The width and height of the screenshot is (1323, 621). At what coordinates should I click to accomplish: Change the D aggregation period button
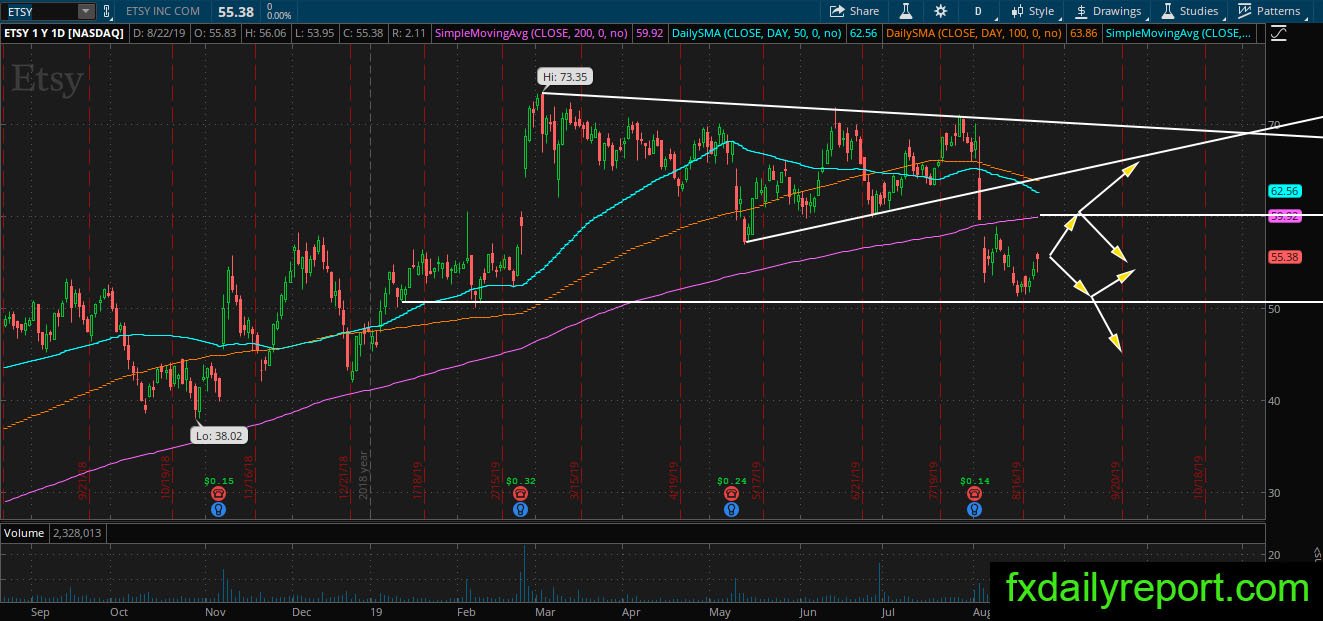pyautogui.click(x=978, y=11)
